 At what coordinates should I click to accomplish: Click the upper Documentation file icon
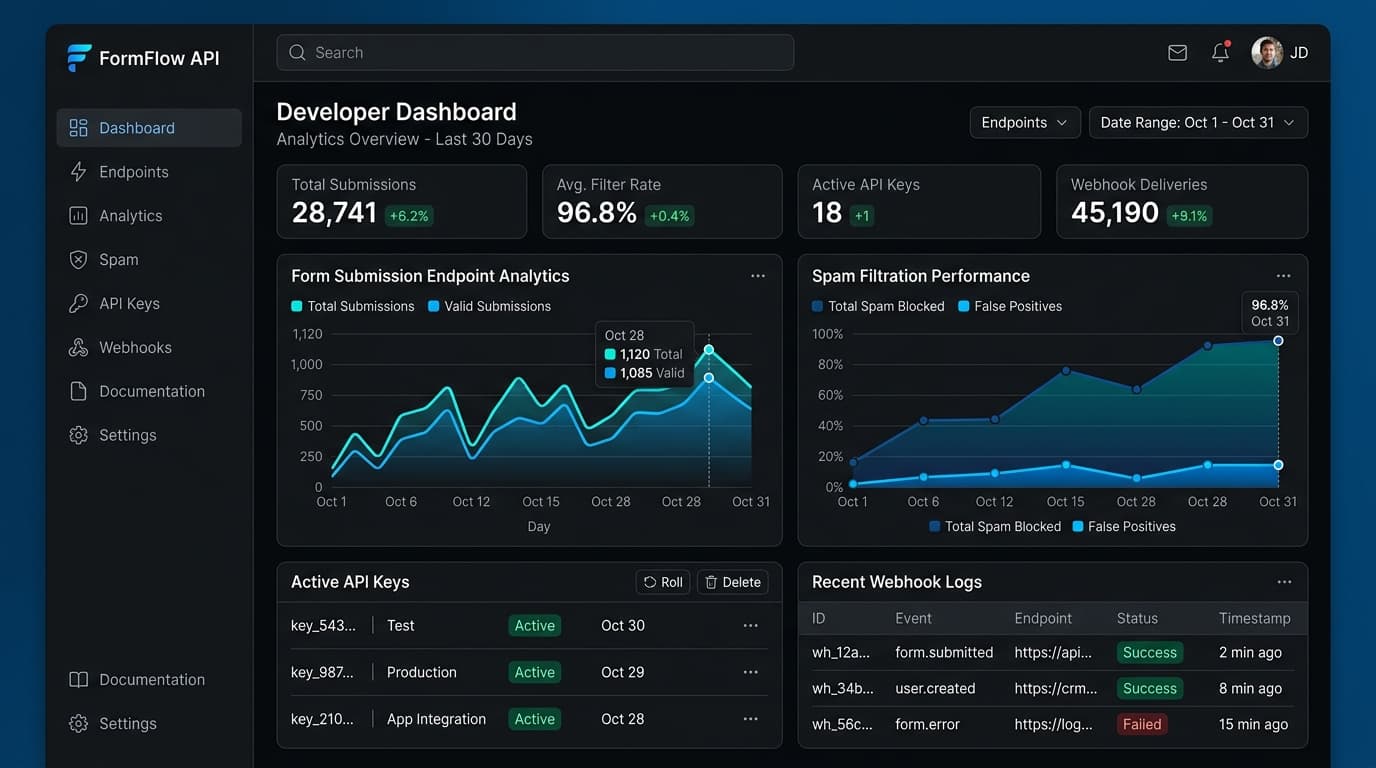(x=78, y=392)
